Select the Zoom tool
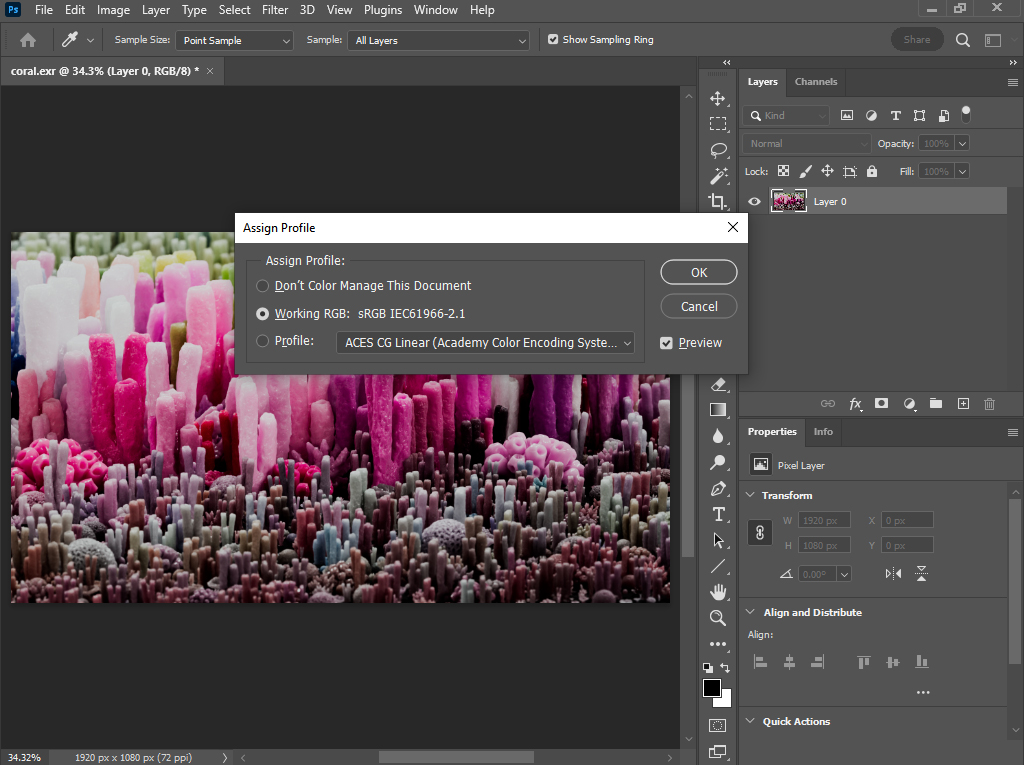This screenshot has width=1024, height=765. [718, 618]
